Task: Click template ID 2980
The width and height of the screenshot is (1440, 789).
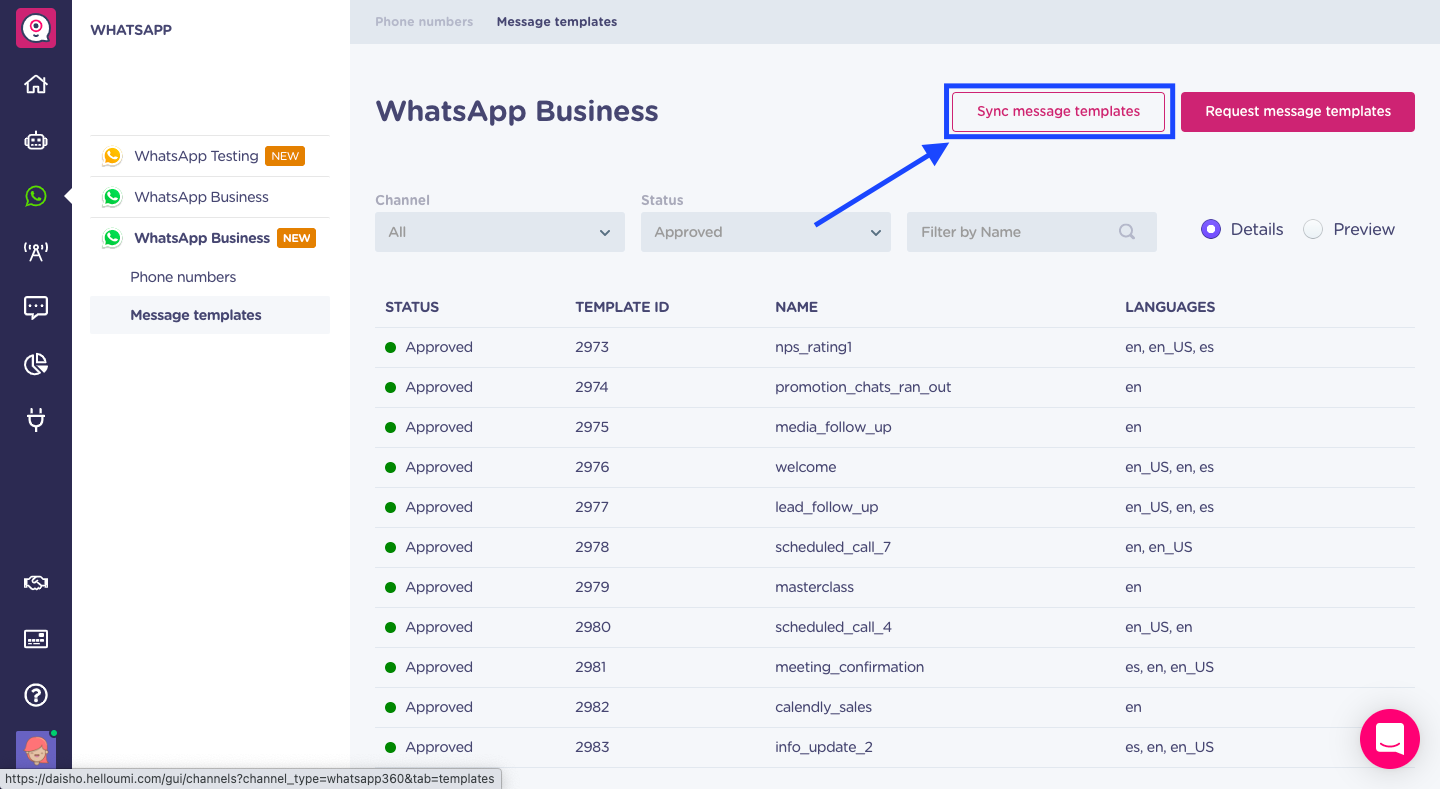Action: pos(593,627)
